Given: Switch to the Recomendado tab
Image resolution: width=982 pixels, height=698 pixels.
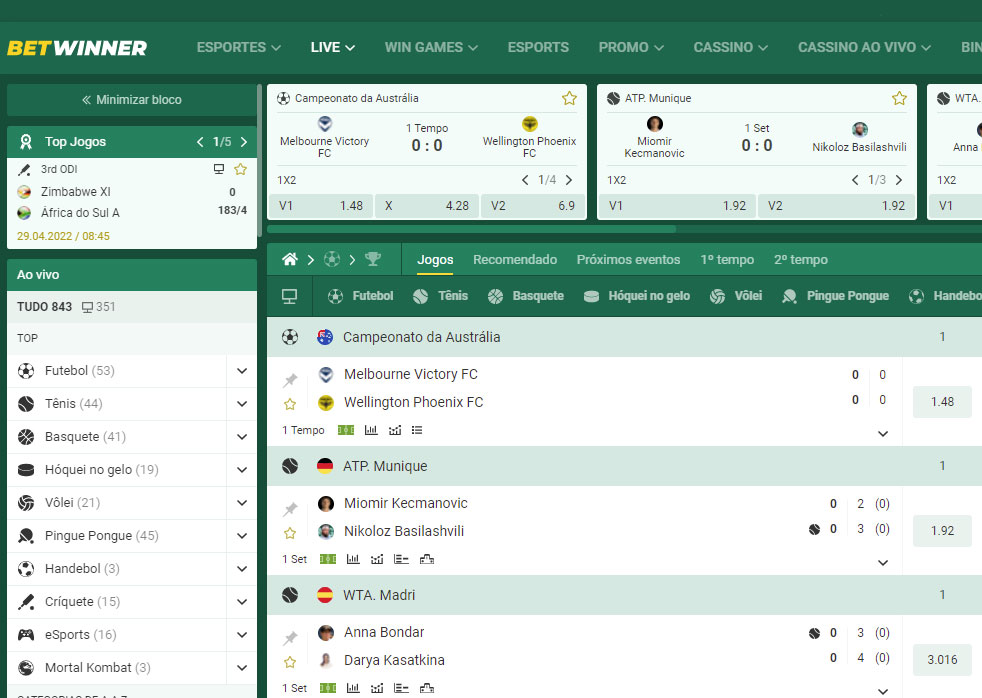Looking at the screenshot, I should tap(515, 260).
